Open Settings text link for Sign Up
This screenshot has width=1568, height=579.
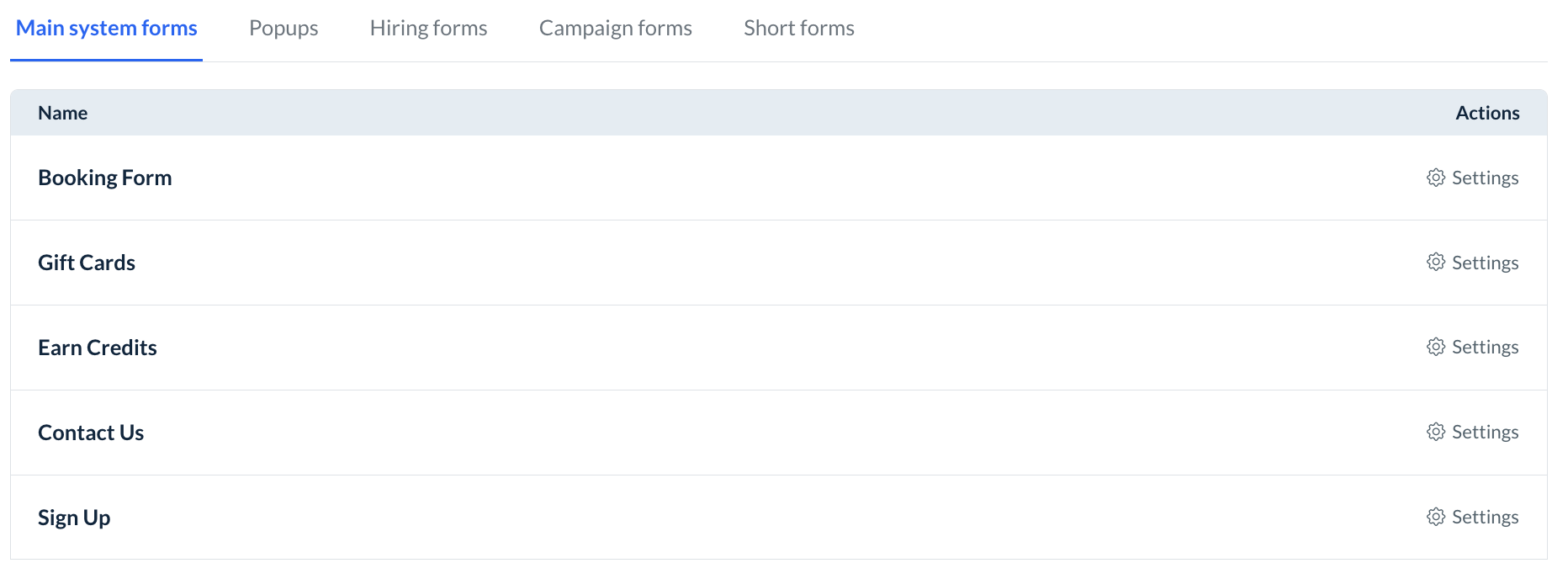tap(1485, 518)
